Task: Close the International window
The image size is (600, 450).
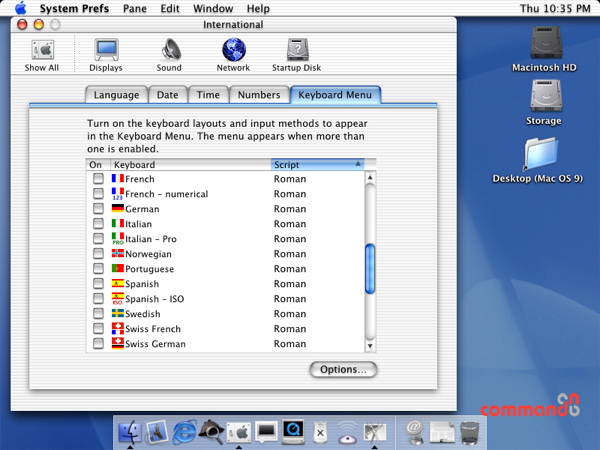Action: click(22, 24)
